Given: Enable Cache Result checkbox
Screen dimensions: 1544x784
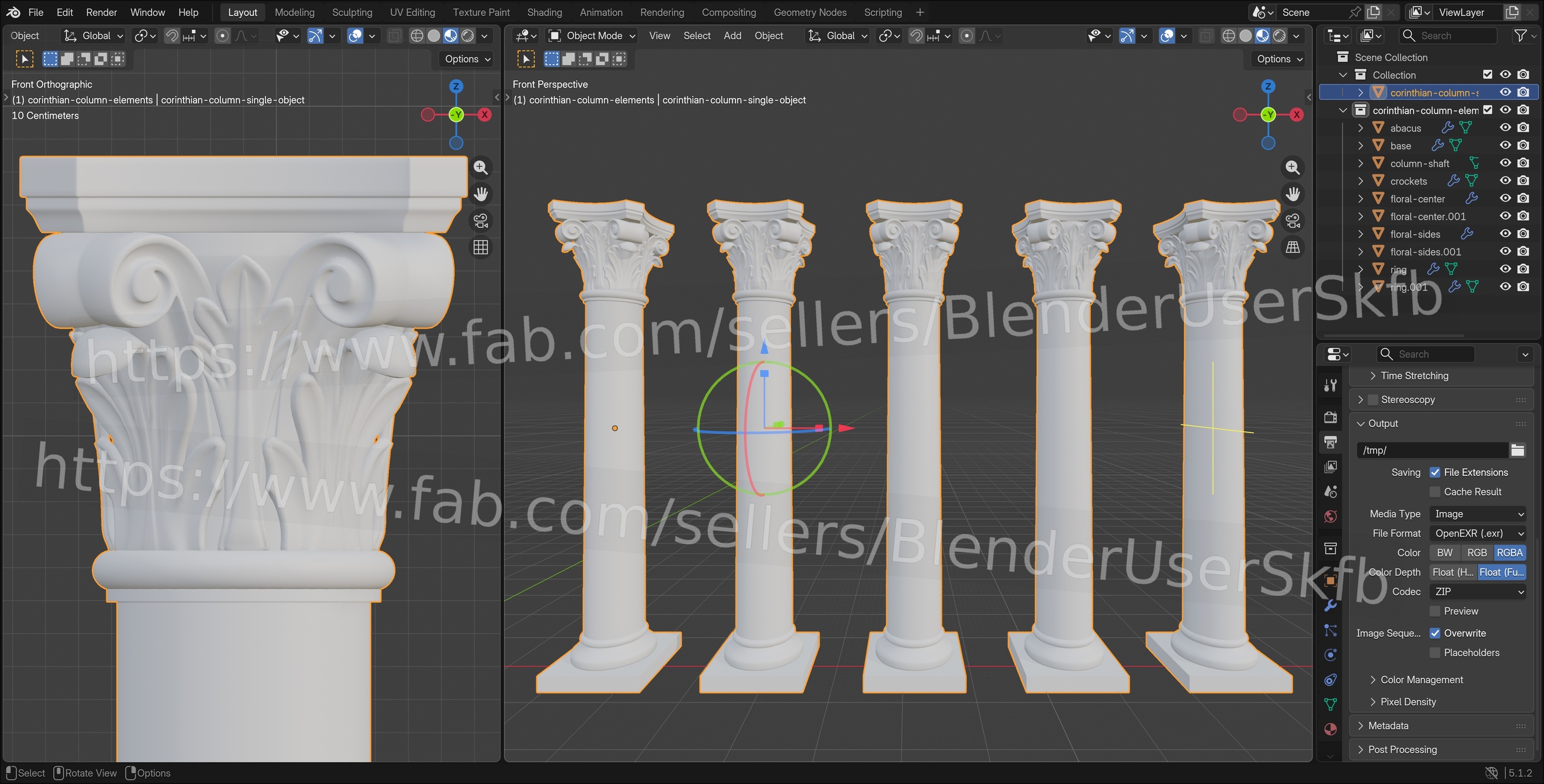Looking at the screenshot, I should pyautogui.click(x=1435, y=492).
